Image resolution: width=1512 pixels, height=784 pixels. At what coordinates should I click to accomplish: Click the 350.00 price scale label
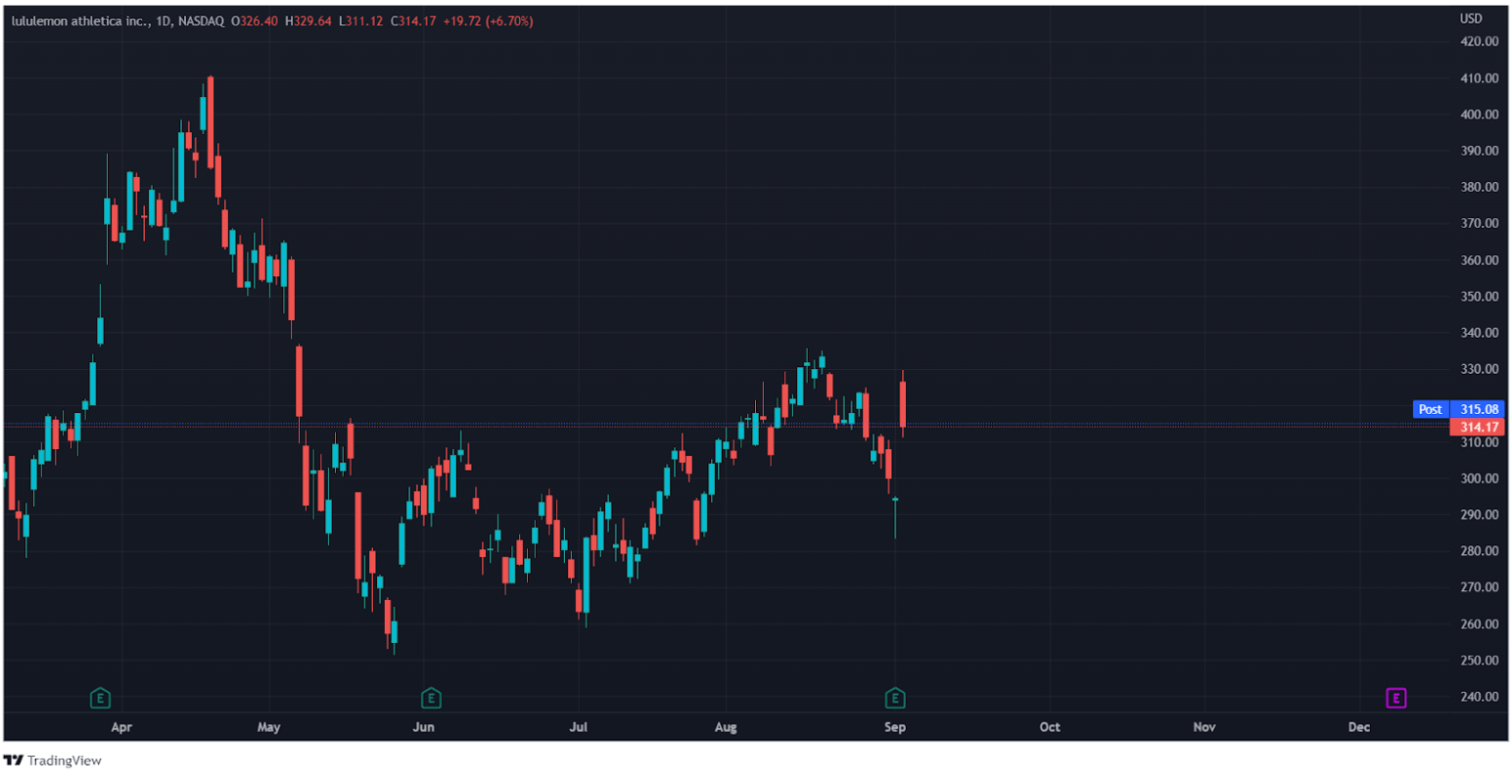(1480, 297)
